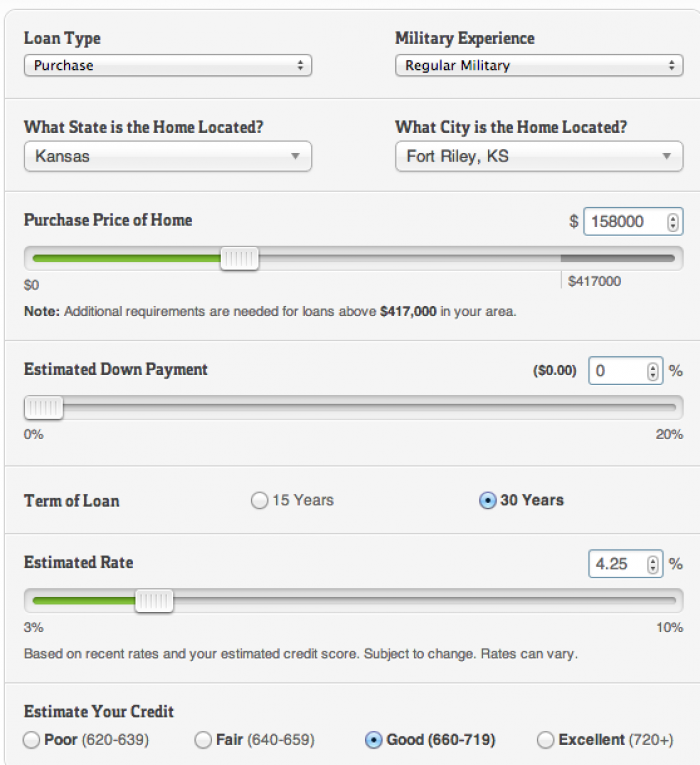Open the Loan Type dropdown

coord(168,65)
